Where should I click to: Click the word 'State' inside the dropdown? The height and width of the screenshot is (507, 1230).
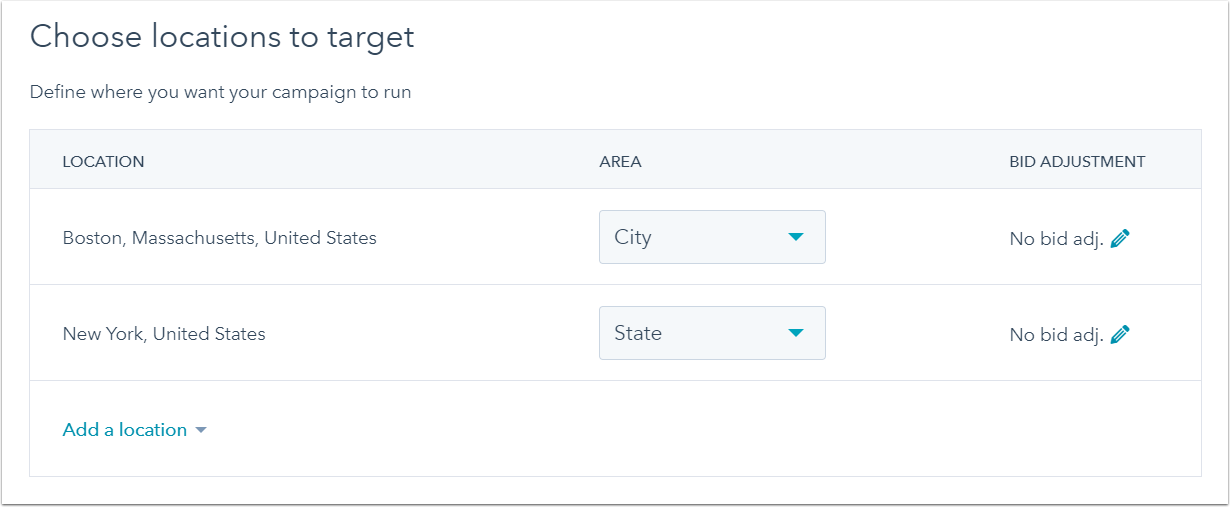coord(638,333)
